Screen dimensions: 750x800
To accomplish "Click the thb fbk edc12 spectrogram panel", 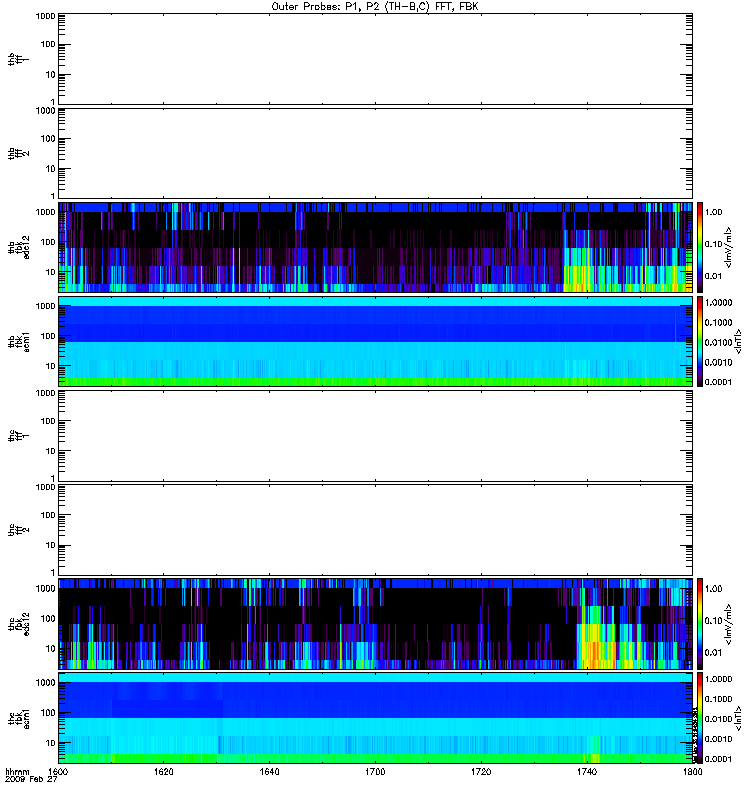I will click(x=376, y=247).
